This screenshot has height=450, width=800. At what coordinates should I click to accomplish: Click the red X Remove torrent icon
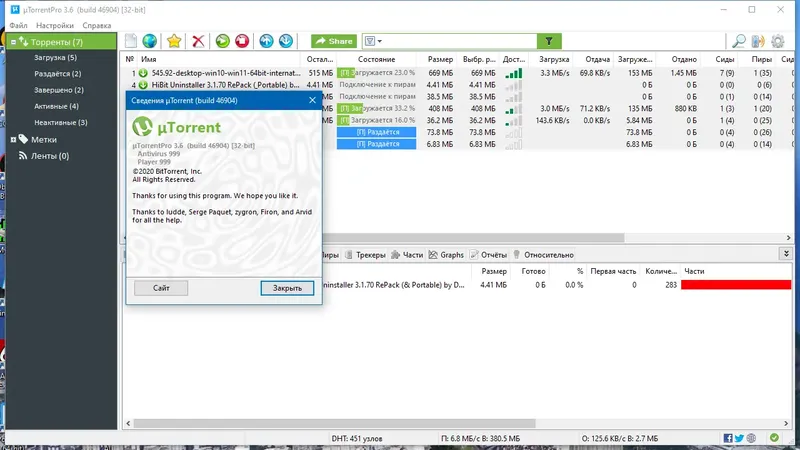198,41
